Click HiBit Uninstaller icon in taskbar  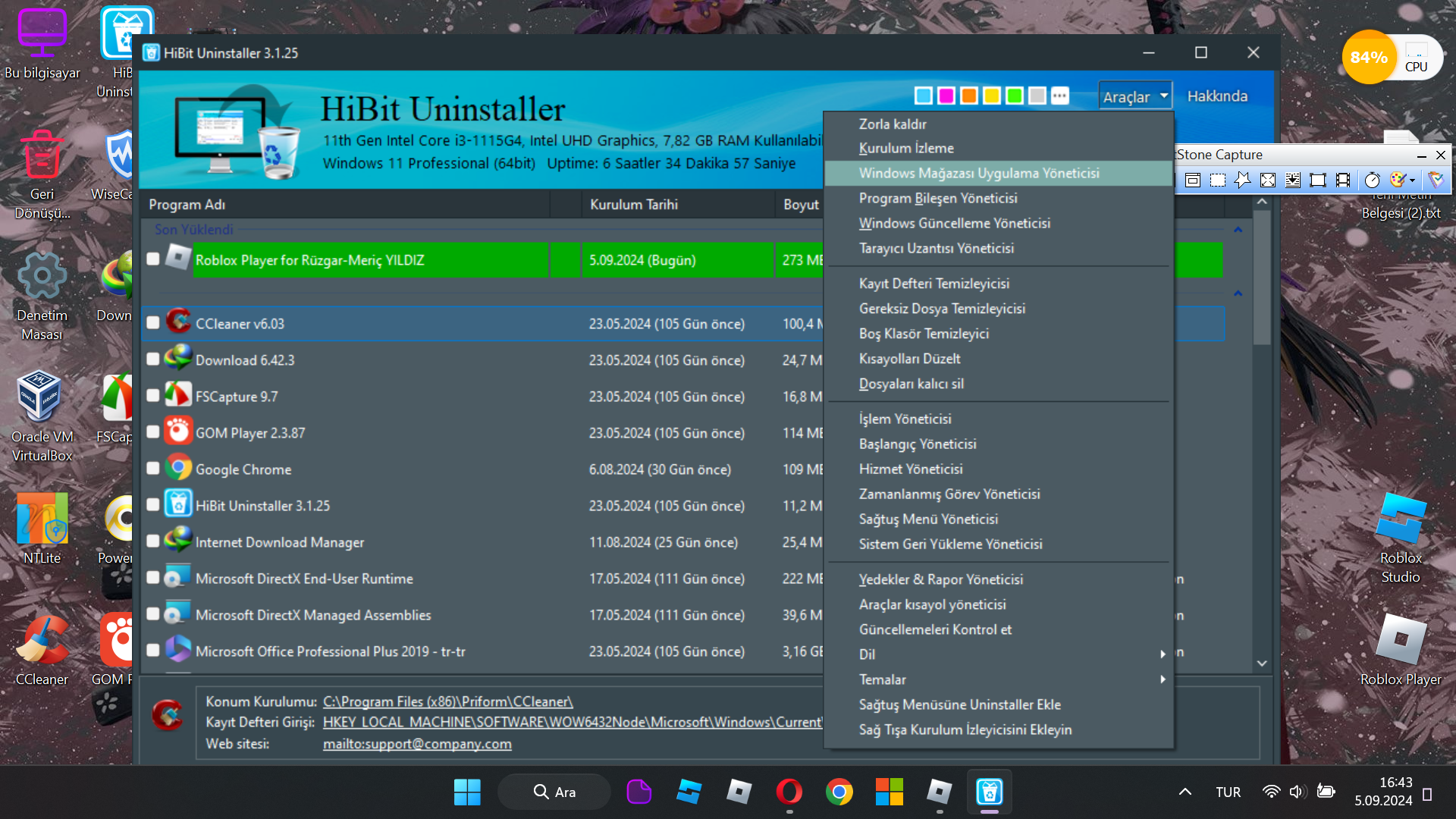989,792
